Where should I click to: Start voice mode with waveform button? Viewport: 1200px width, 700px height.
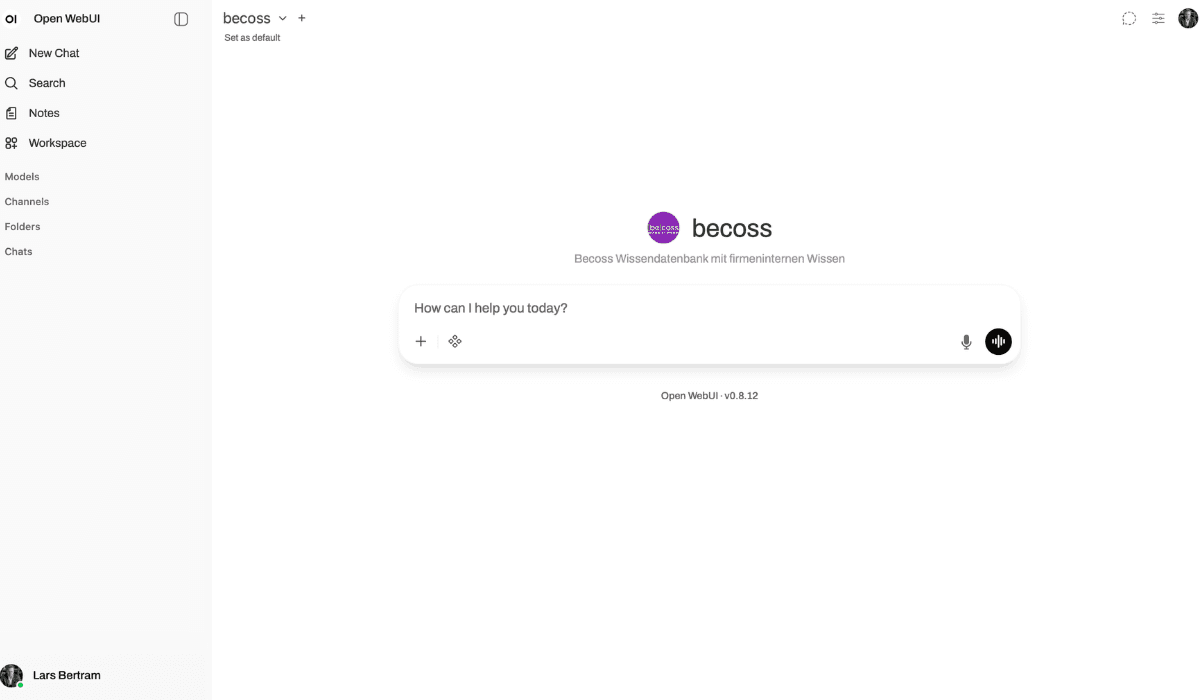click(x=998, y=342)
